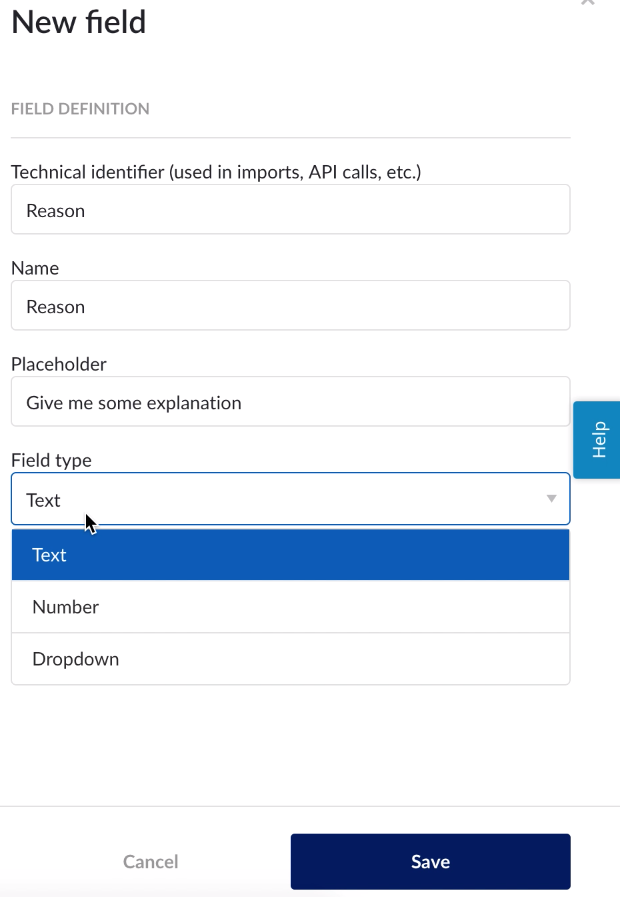Close the New field panel
This screenshot has width=620, height=897.
click(588, 3)
